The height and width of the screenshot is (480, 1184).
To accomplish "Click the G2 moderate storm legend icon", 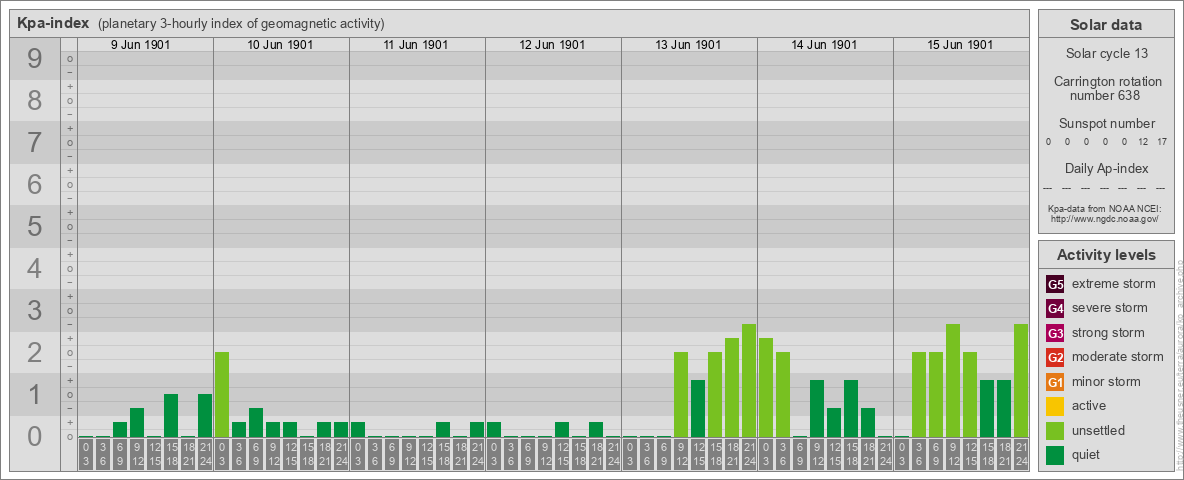I will coord(1055,357).
